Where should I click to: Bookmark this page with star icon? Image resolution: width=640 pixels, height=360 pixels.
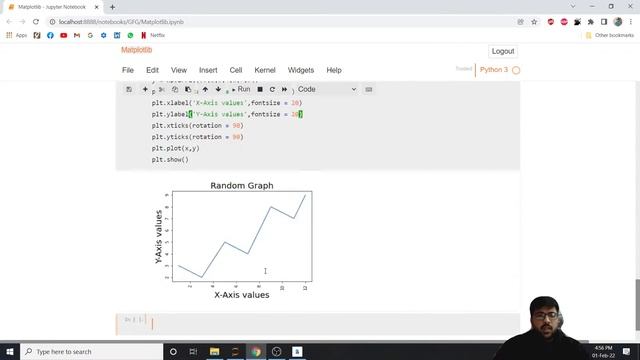534,22
